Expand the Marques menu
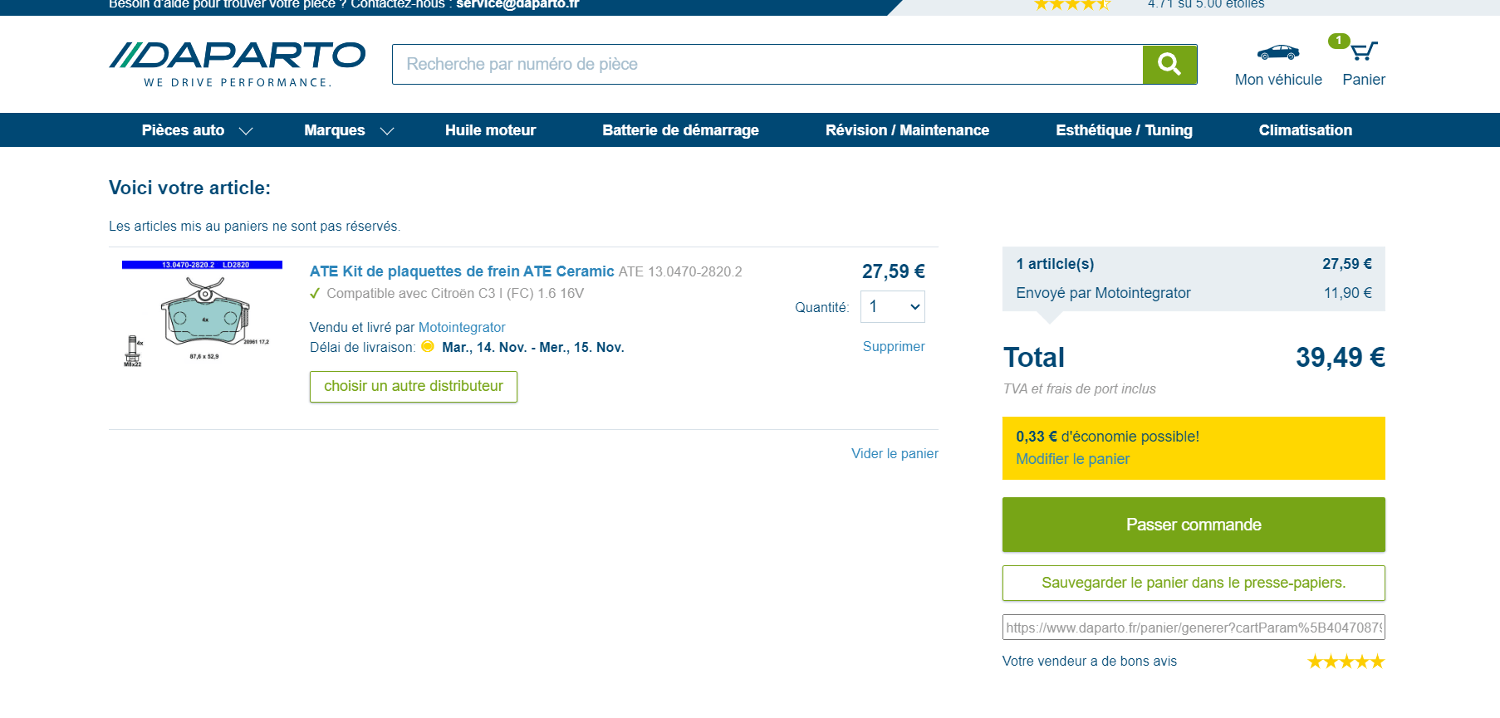 (349, 130)
